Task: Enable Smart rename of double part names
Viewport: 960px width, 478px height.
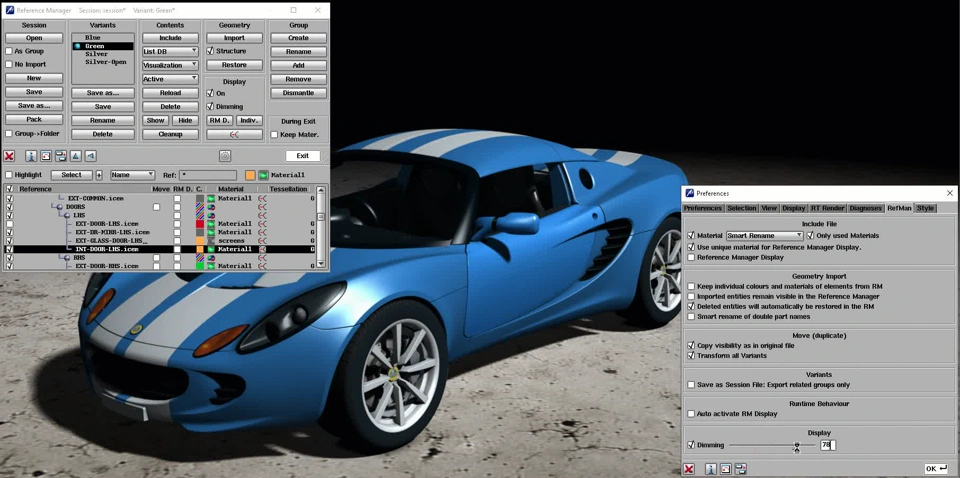Action: pos(691,316)
